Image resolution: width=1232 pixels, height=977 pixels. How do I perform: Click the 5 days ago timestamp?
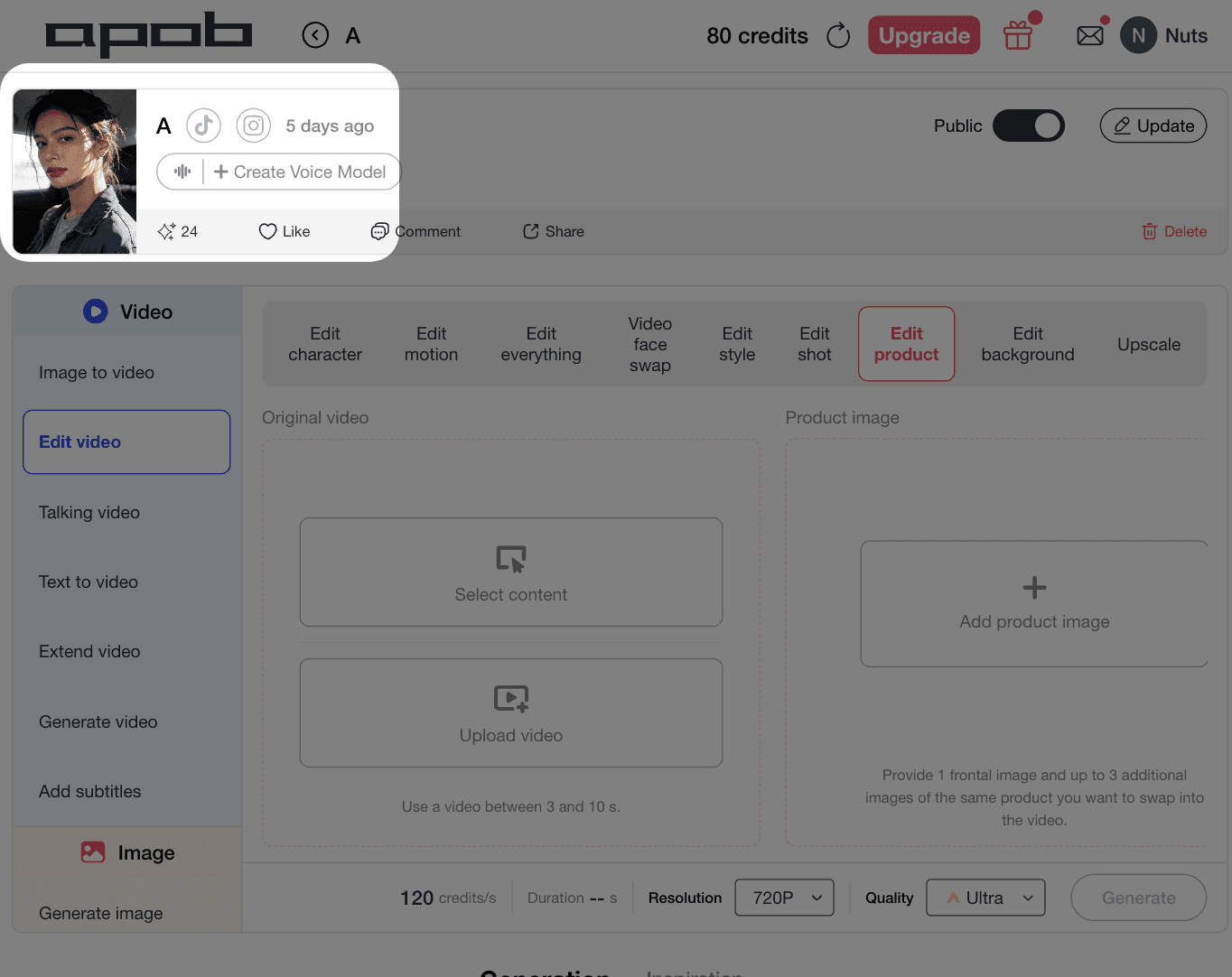click(330, 126)
